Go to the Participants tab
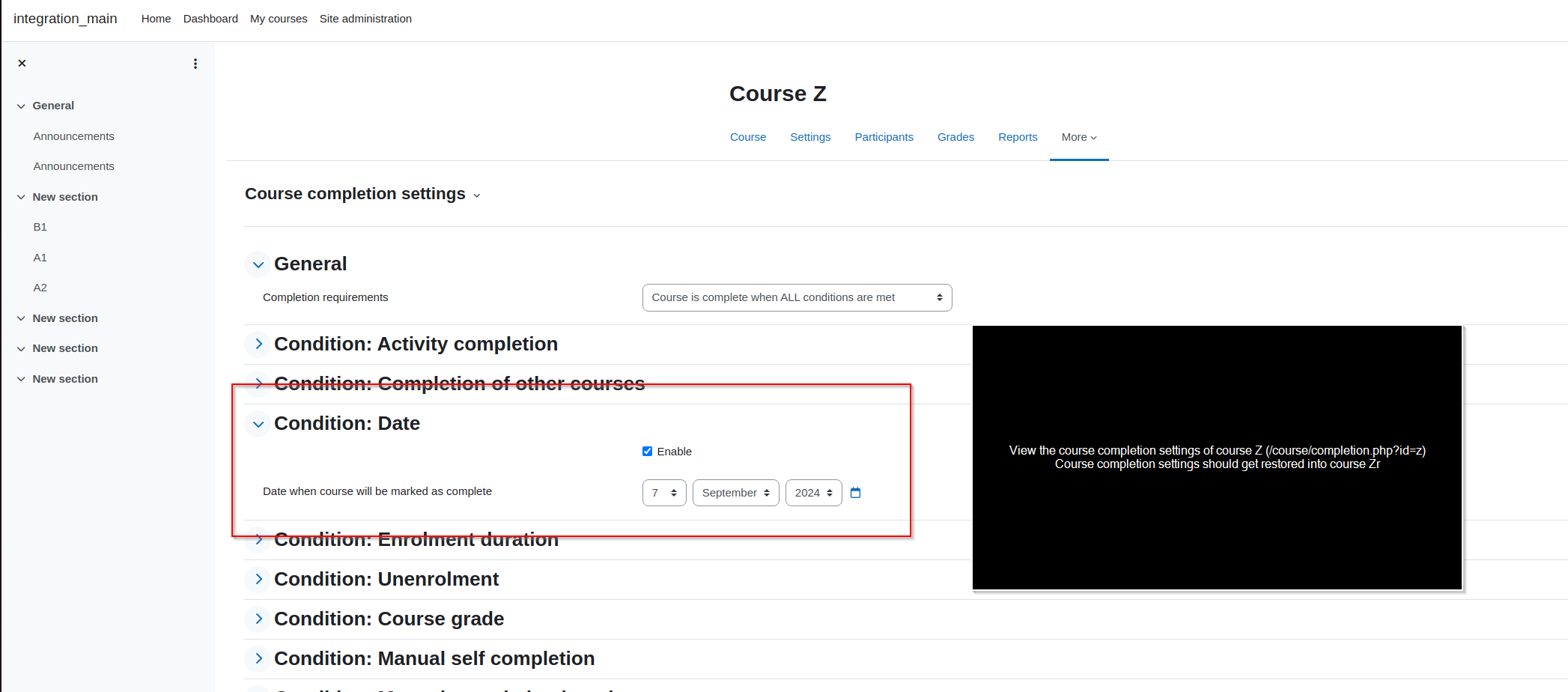Image resolution: width=1568 pixels, height=692 pixels. click(884, 137)
